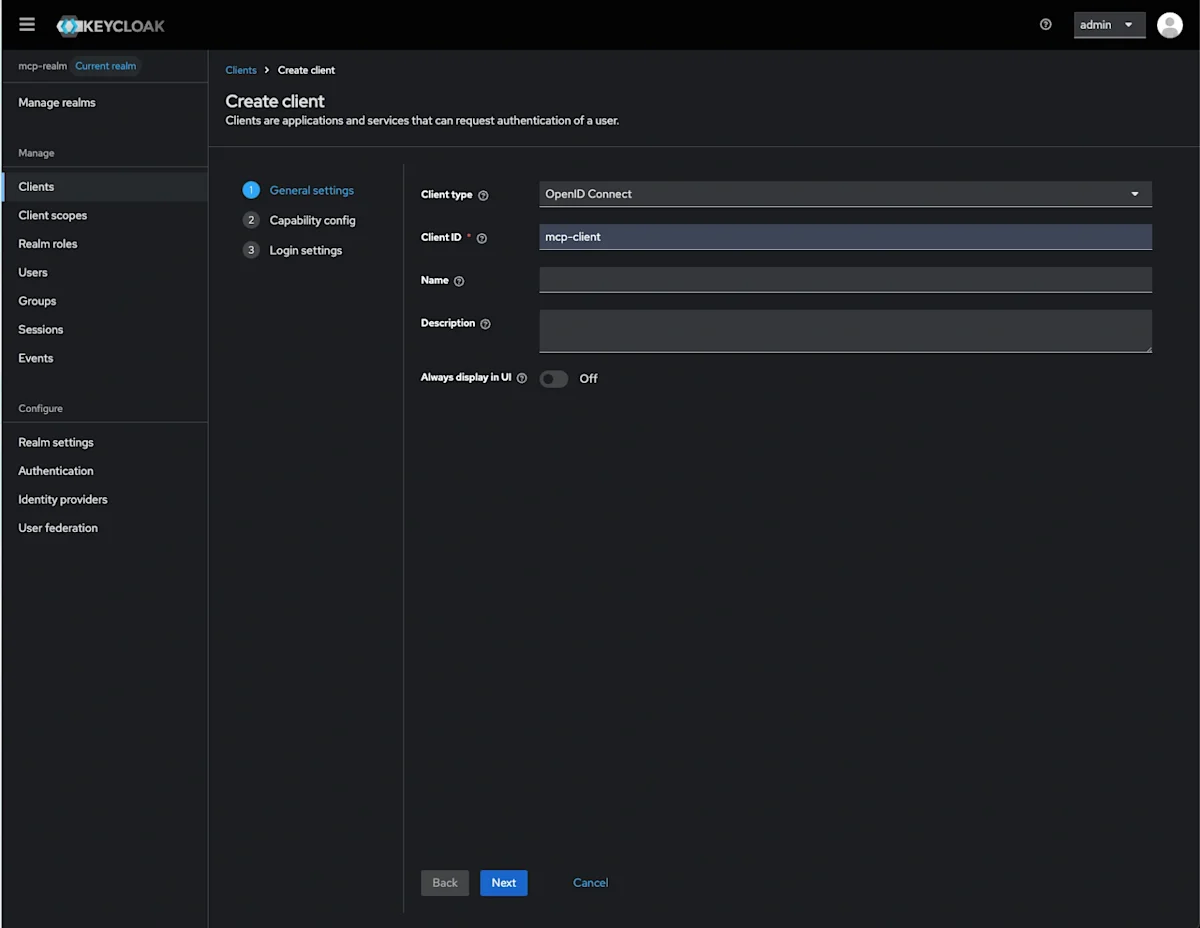Screen dimensions: 1200x928
Task: Click the Next button
Action: [504, 883]
